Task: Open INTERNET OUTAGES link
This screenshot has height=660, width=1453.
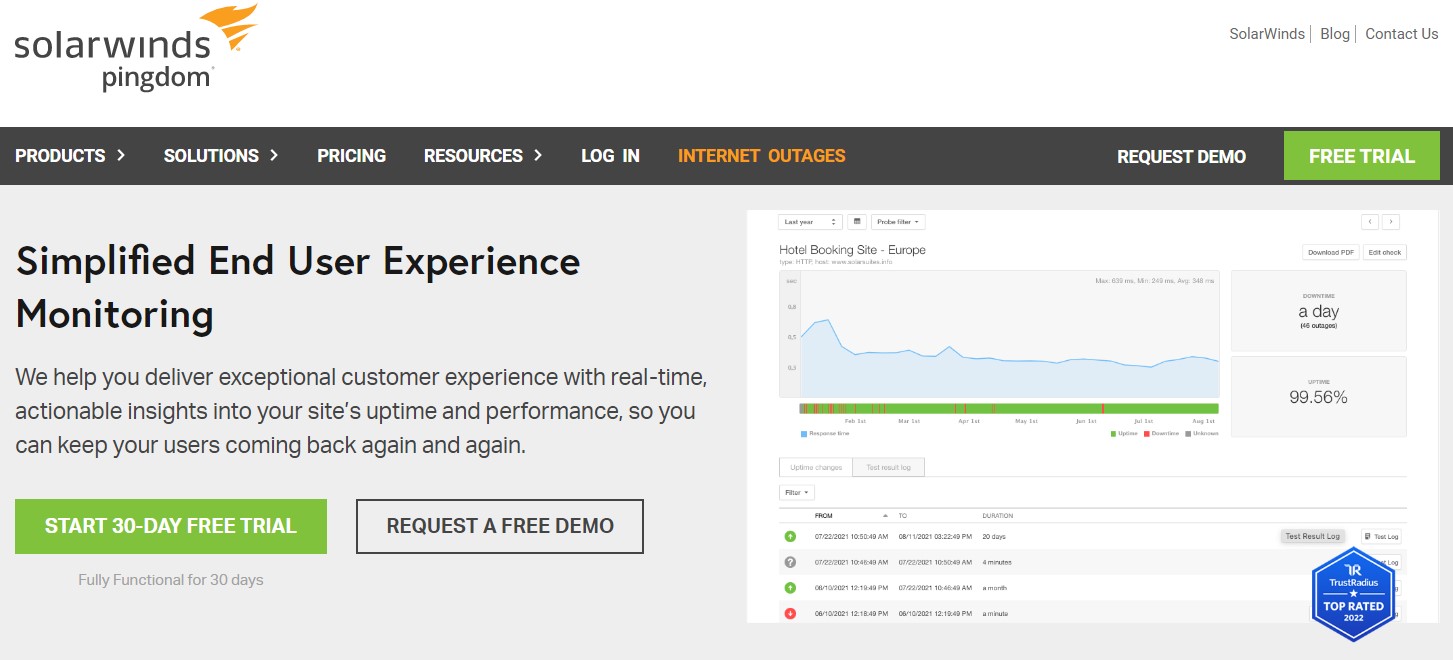Action: tap(761, 156)
